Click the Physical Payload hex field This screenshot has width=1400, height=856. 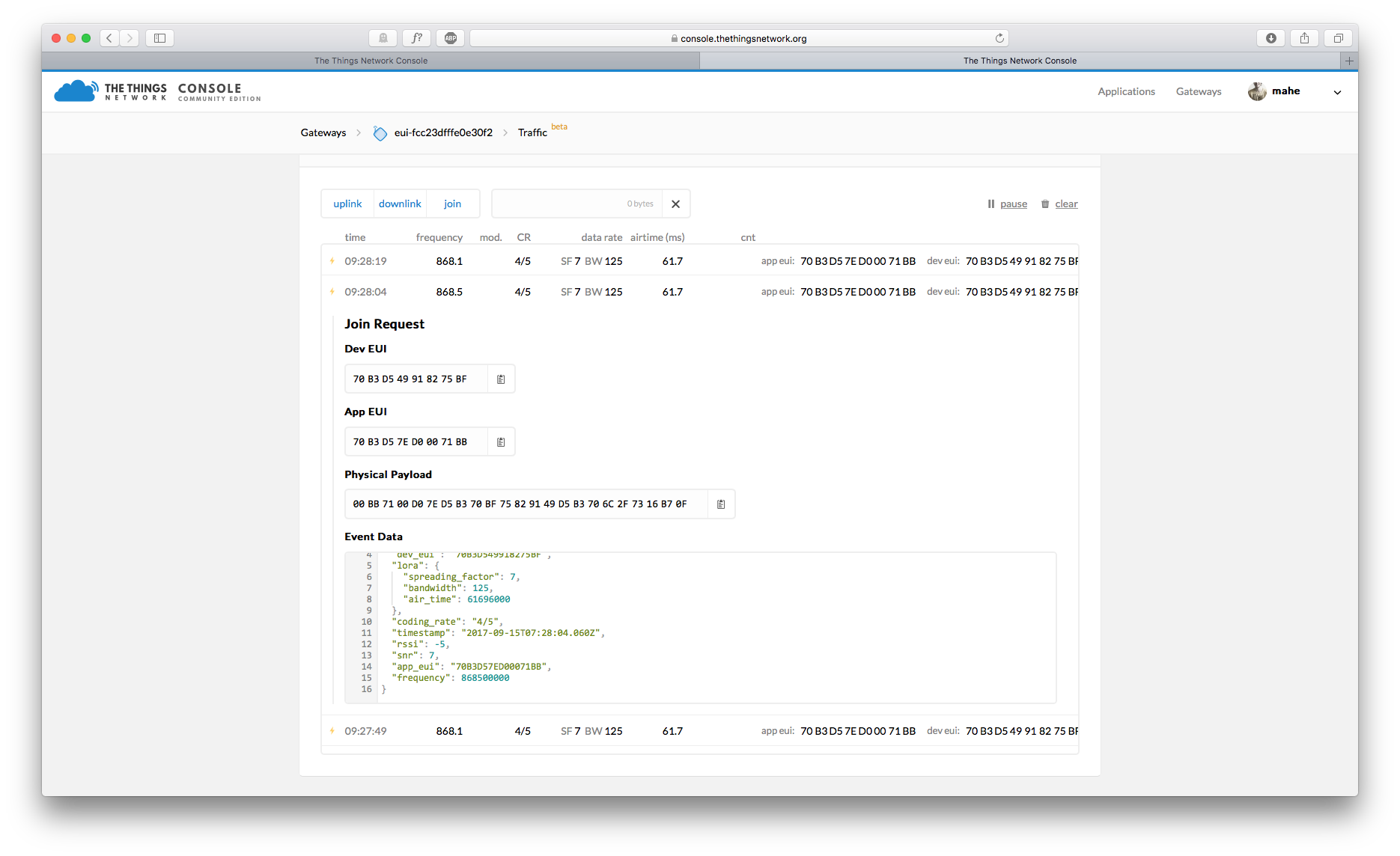coord(526,504)
